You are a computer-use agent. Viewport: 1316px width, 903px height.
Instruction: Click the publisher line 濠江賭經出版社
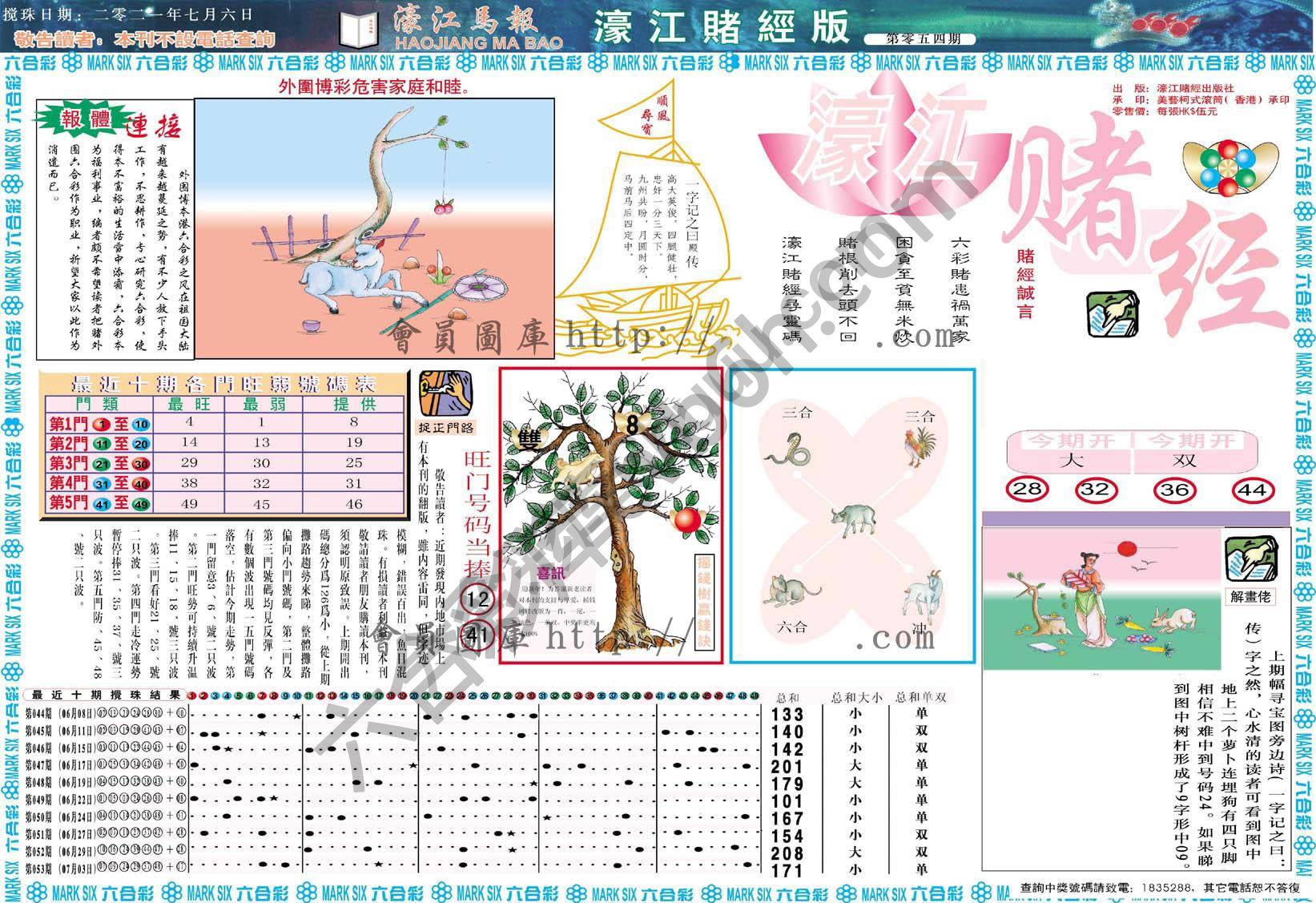[x=1173, y=88]
